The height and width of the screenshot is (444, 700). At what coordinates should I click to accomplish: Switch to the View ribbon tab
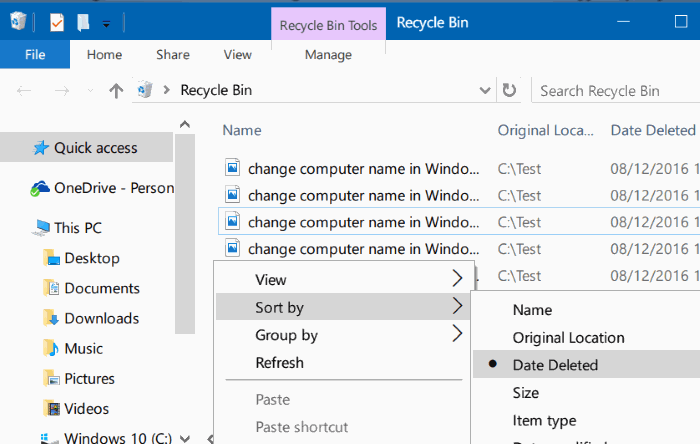pyautogui.click(x=238, y=54)
